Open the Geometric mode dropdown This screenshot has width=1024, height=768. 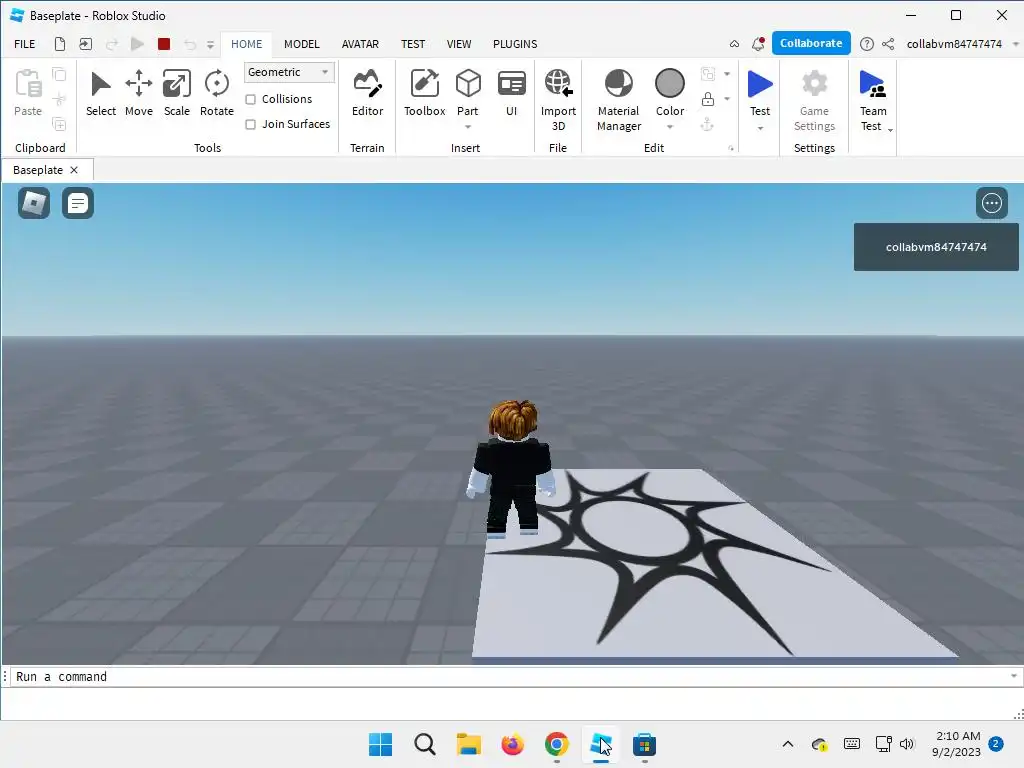289,72
